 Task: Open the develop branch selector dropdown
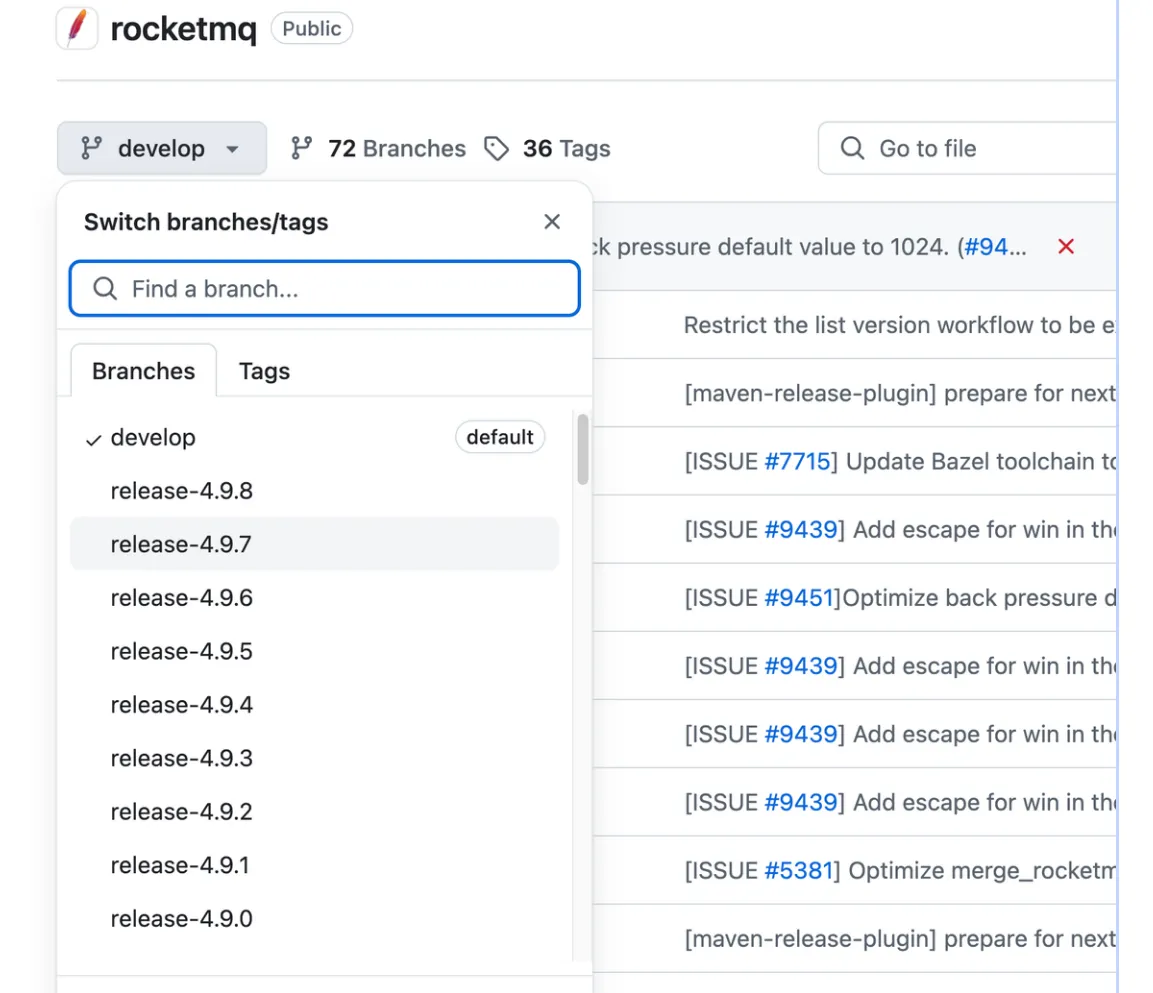coord(162,148)
